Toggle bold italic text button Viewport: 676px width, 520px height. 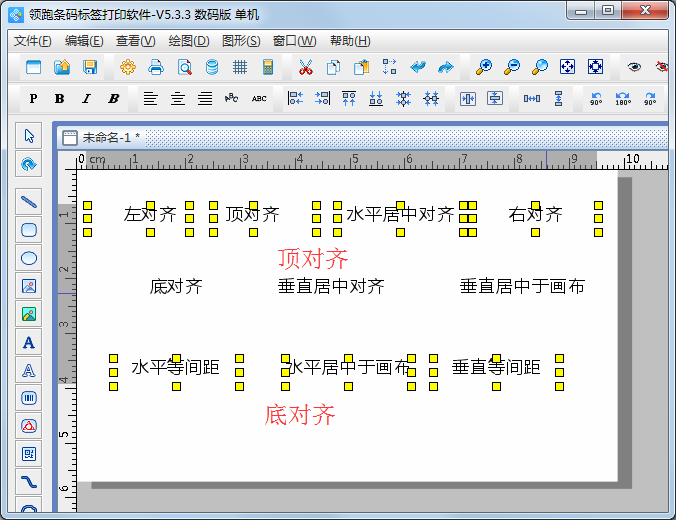[x=113, y=99]
